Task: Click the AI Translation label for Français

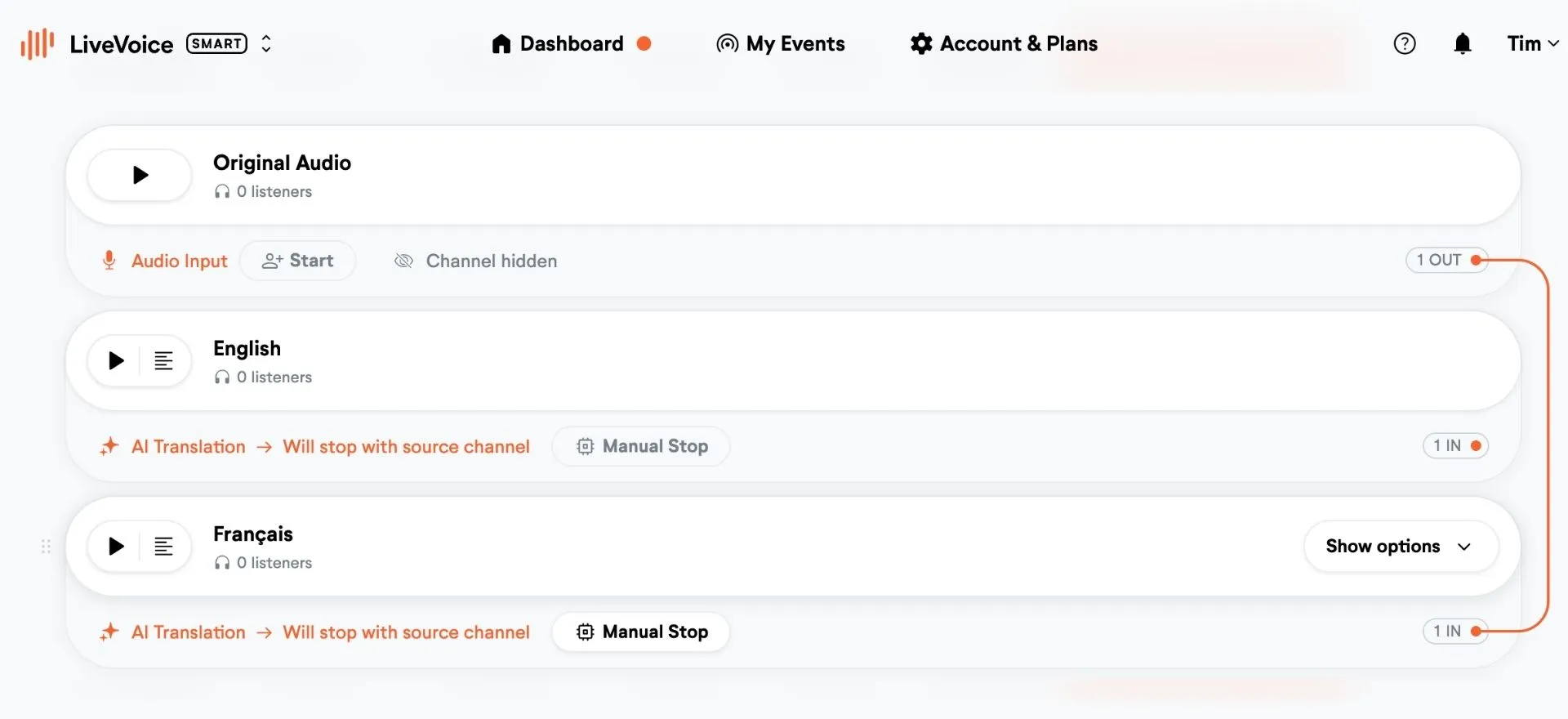Action: [189, 632]
